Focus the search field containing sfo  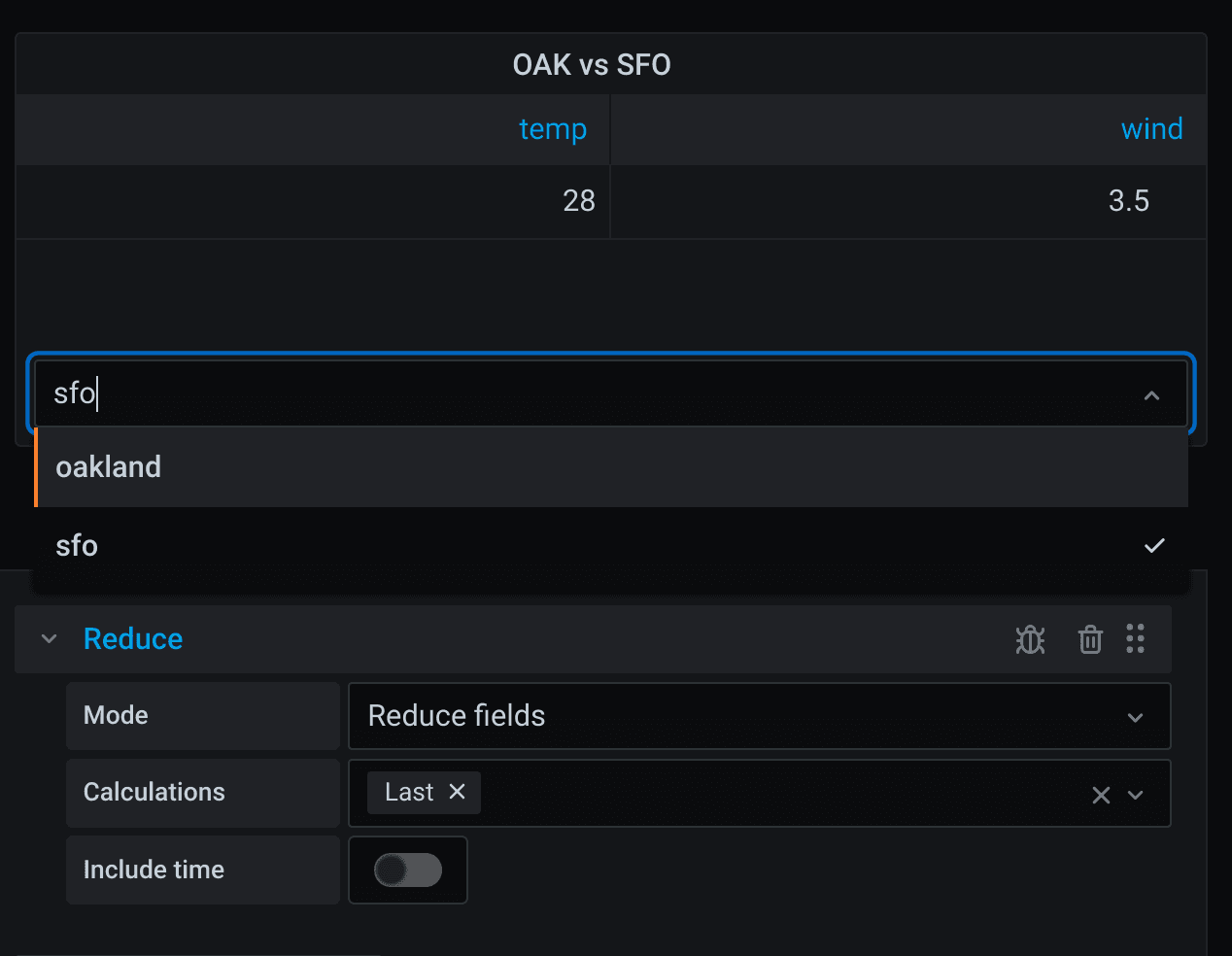click(x=583, y=394)
